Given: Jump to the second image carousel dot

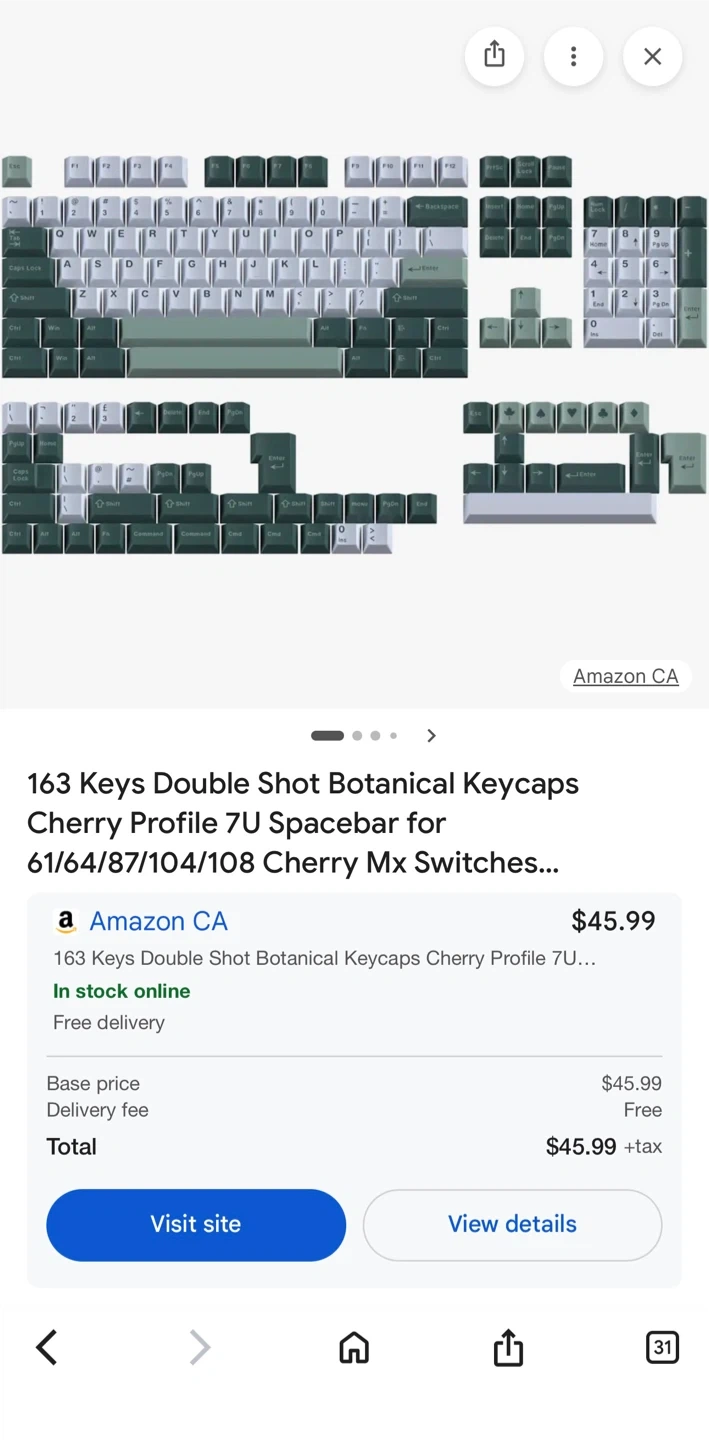Looking at the screenshot, I should click(357, 735).
